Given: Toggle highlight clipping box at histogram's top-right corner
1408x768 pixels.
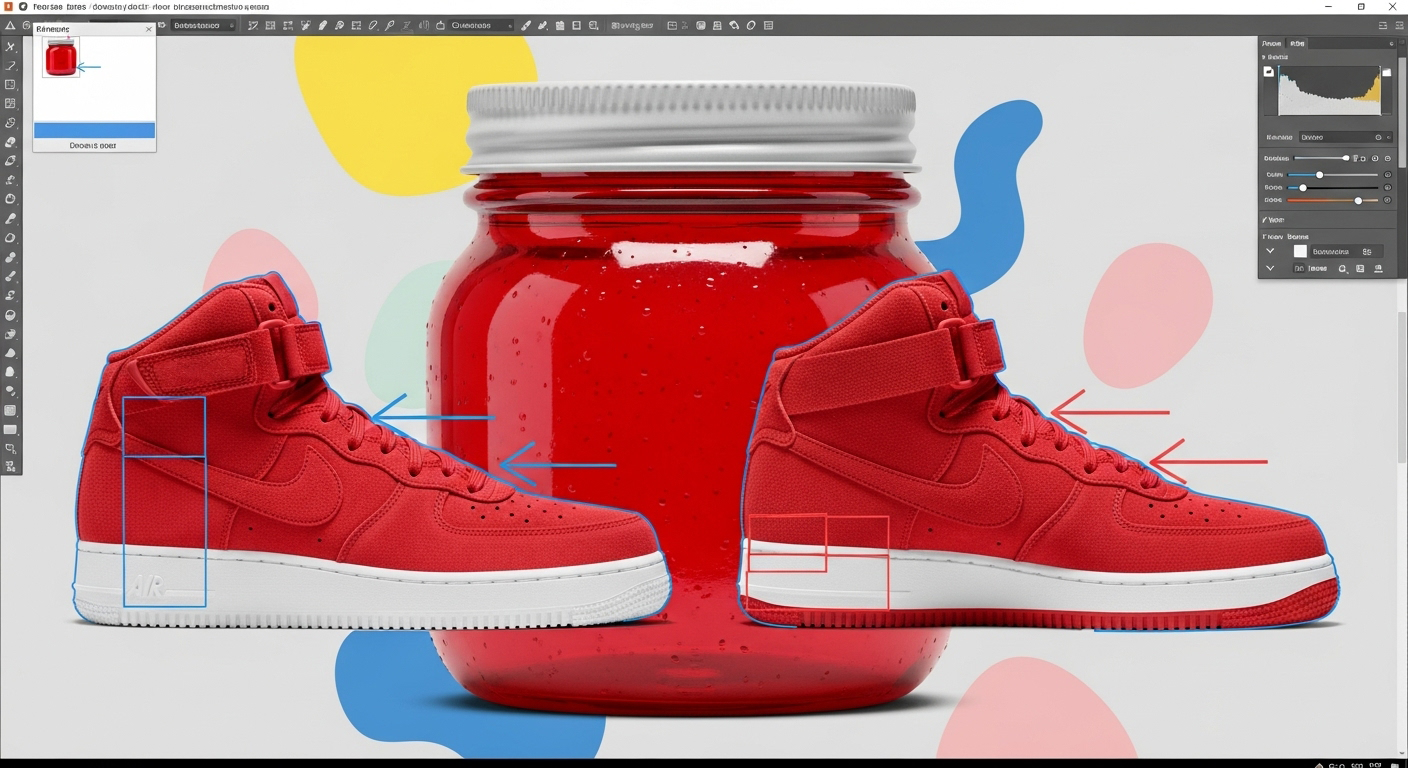Looking at the screenshot, I should click(1386, 72).
